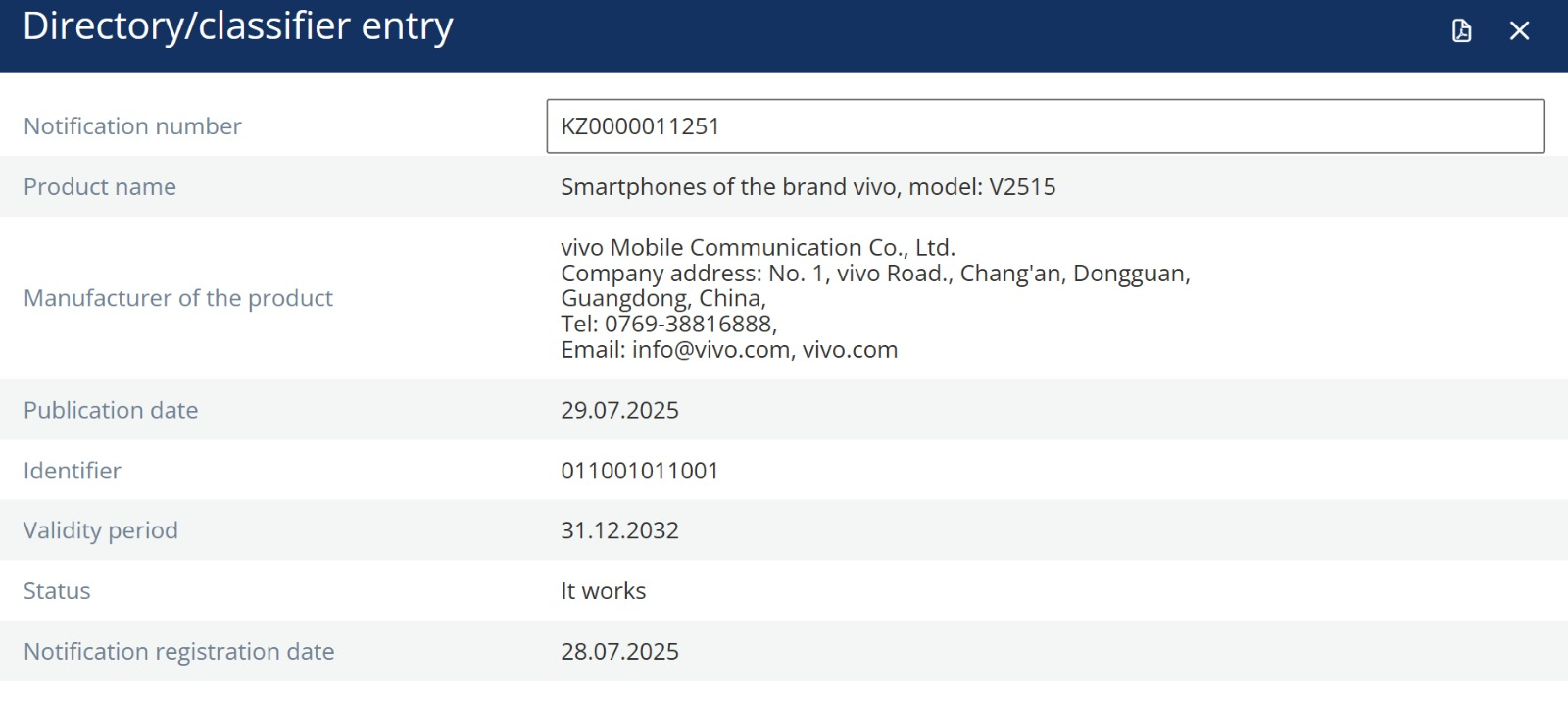Click the Status value It works
1568x702 pixels.
pos(603,591)
